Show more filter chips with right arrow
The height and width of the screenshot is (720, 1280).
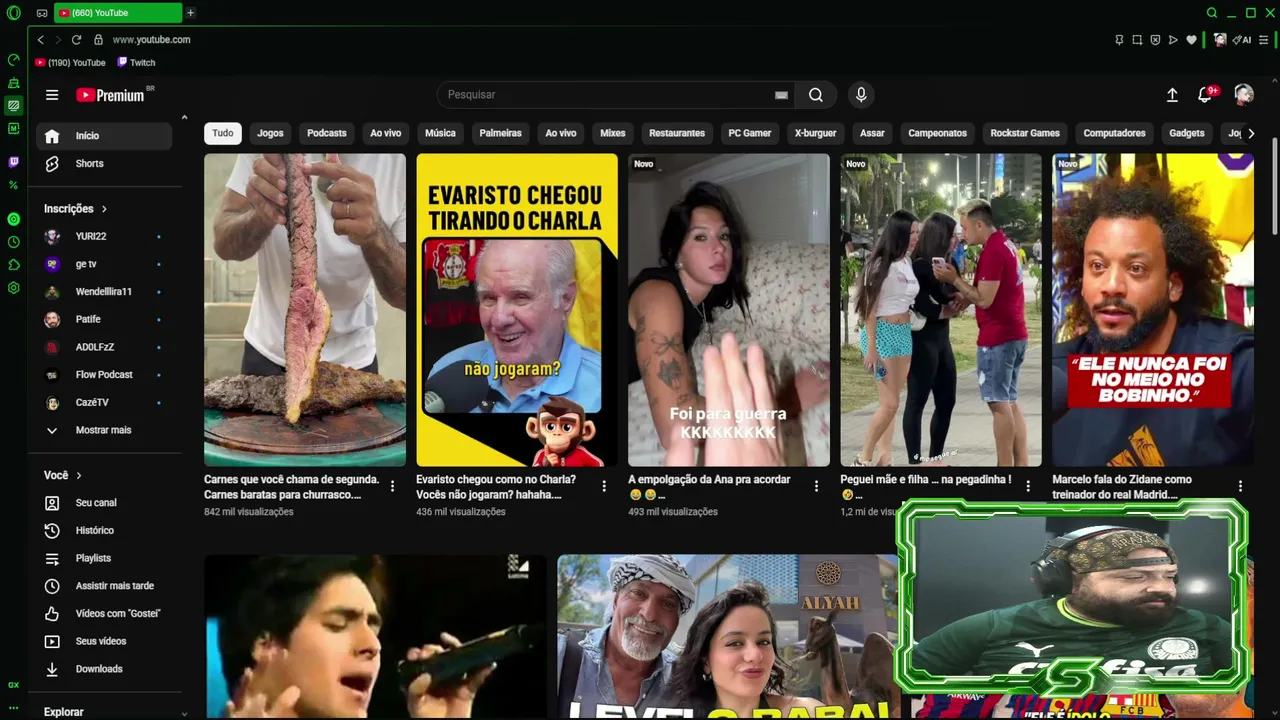tap(1250, 133)
